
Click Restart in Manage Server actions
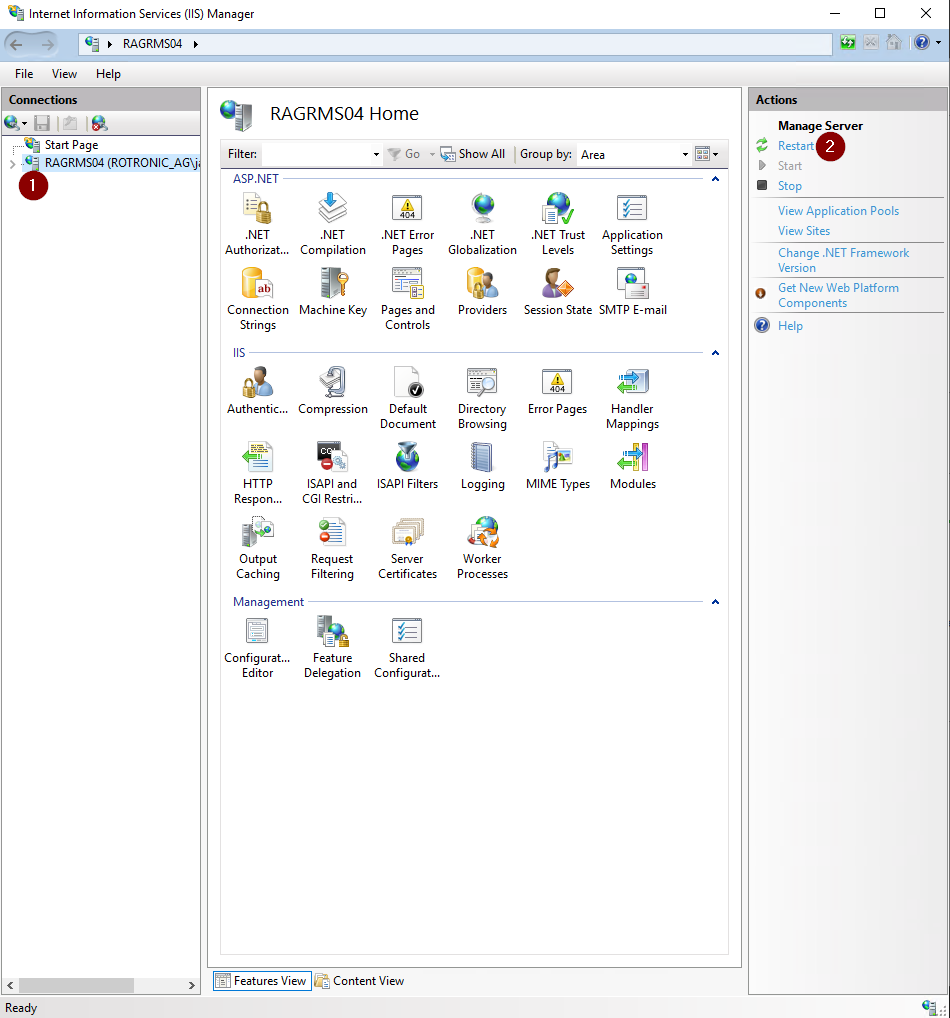pyautogui.click(x=795, y=146)
